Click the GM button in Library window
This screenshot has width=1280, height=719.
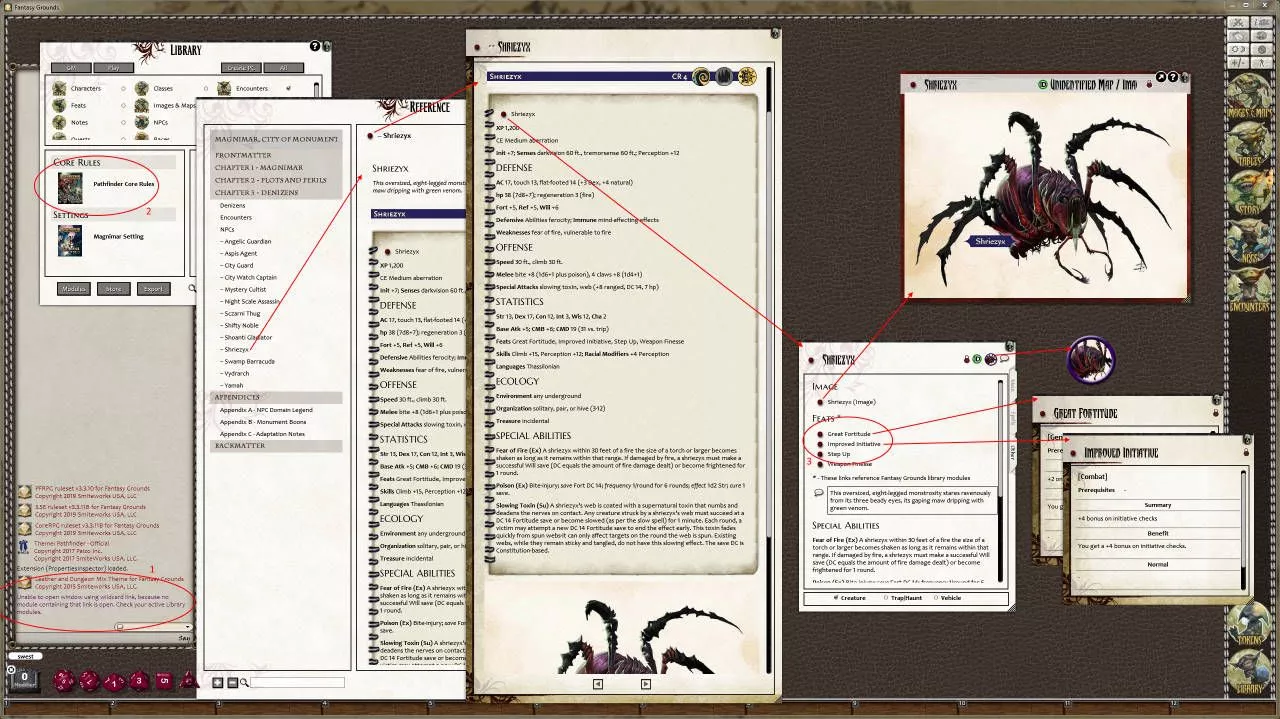click(71, 68)
